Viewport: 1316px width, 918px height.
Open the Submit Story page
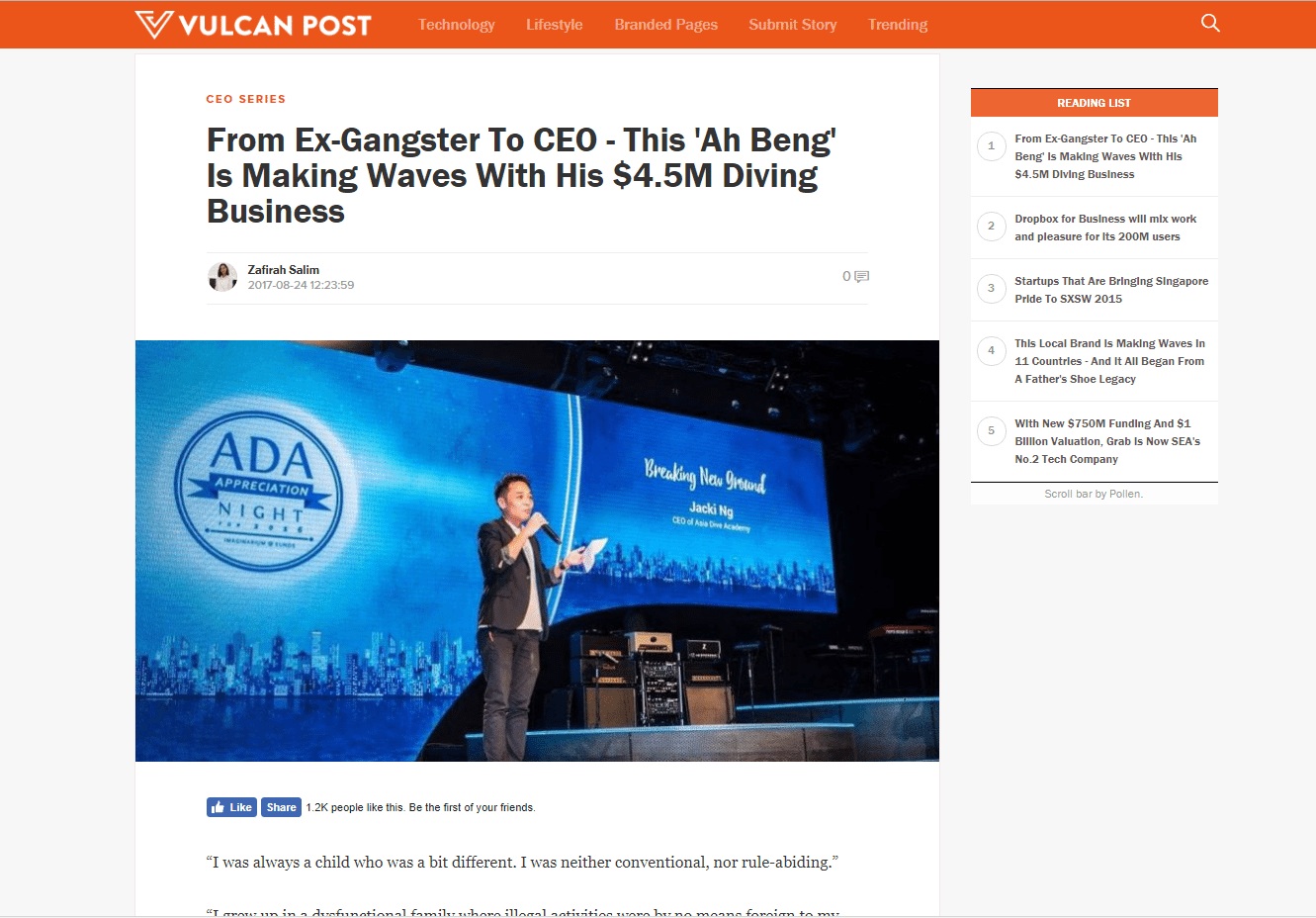point(792,25)
